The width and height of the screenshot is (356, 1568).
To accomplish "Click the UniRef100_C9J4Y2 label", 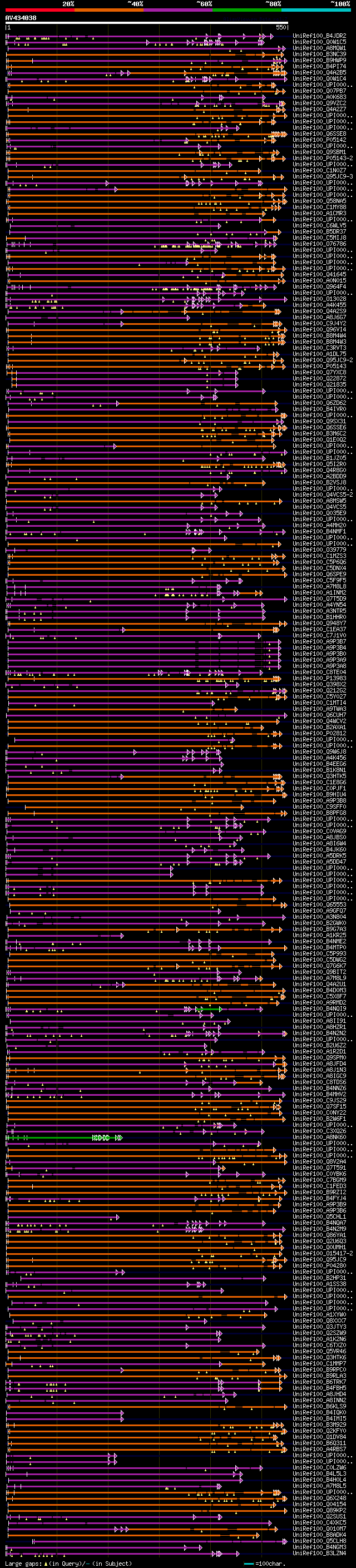I will point(319,323).
